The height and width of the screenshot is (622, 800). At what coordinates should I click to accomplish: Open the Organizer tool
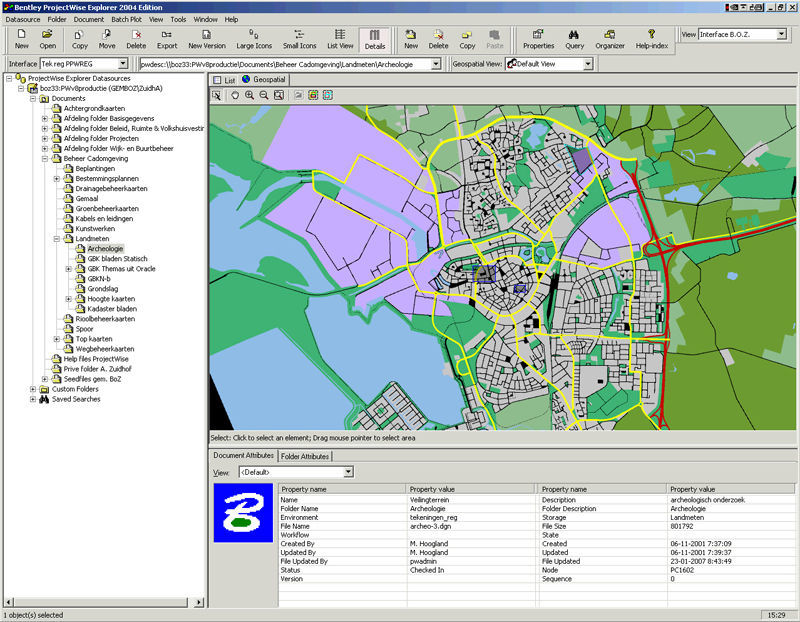tap(609, 38)
